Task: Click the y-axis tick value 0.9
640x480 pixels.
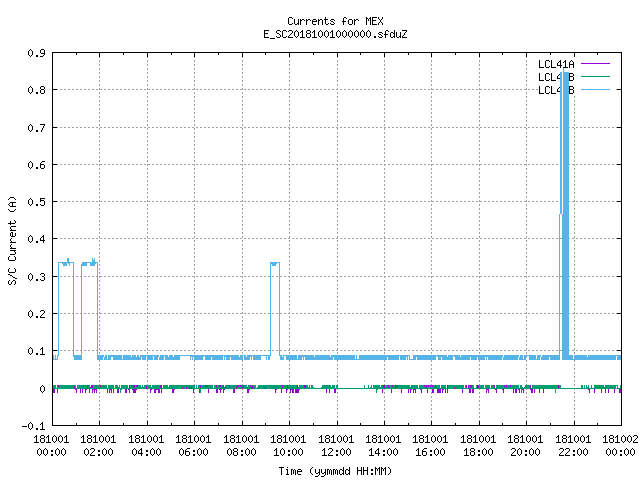Action: coord(36,53)
